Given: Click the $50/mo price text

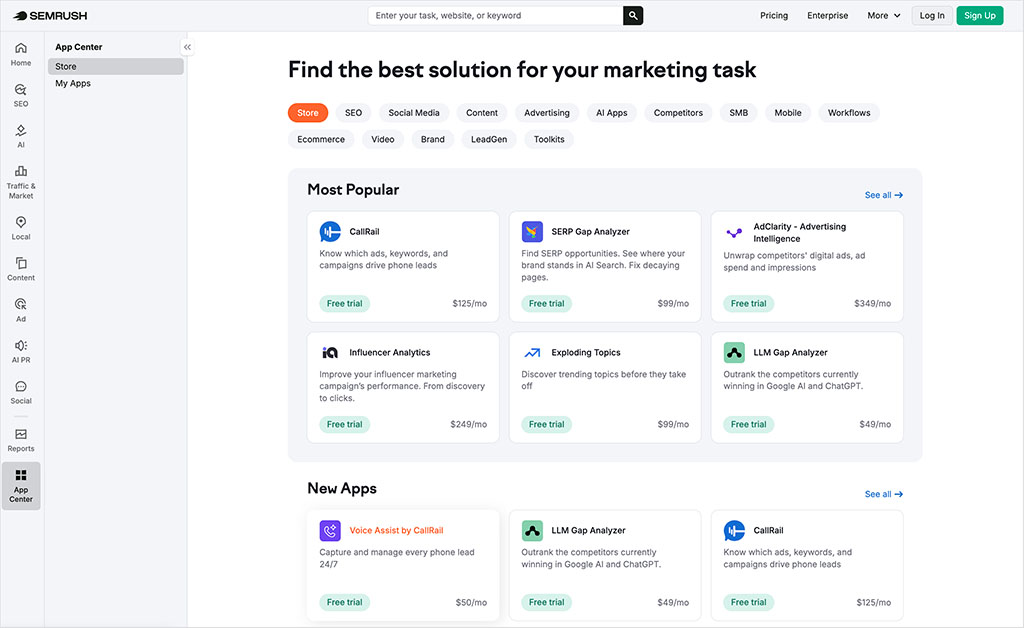Looking at the screenshot, I should [x=472, y=603].
